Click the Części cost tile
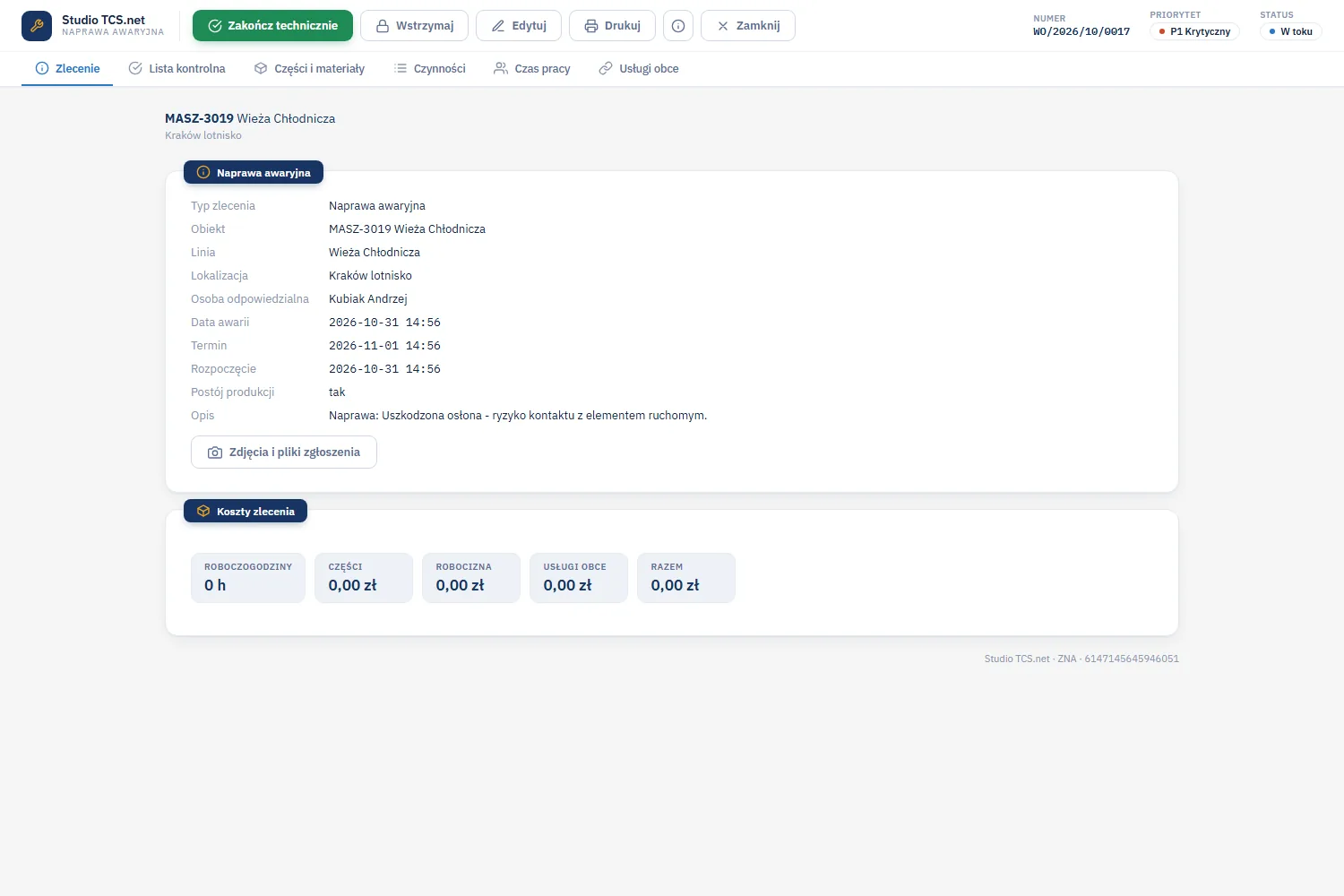The width and height of the screenshot is (1344, 896). coord(364,578)
